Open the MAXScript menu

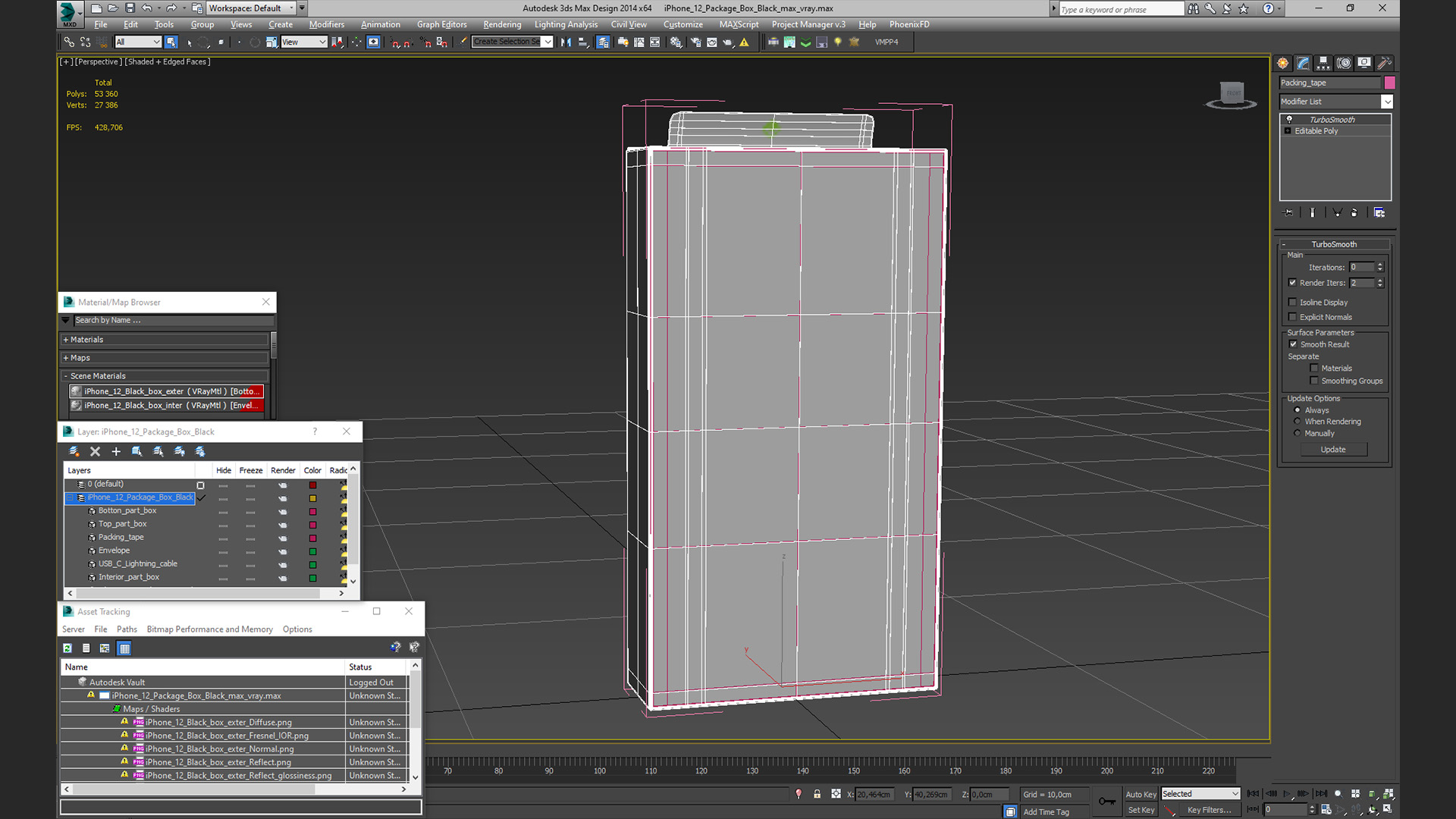[x=739, y=24]
